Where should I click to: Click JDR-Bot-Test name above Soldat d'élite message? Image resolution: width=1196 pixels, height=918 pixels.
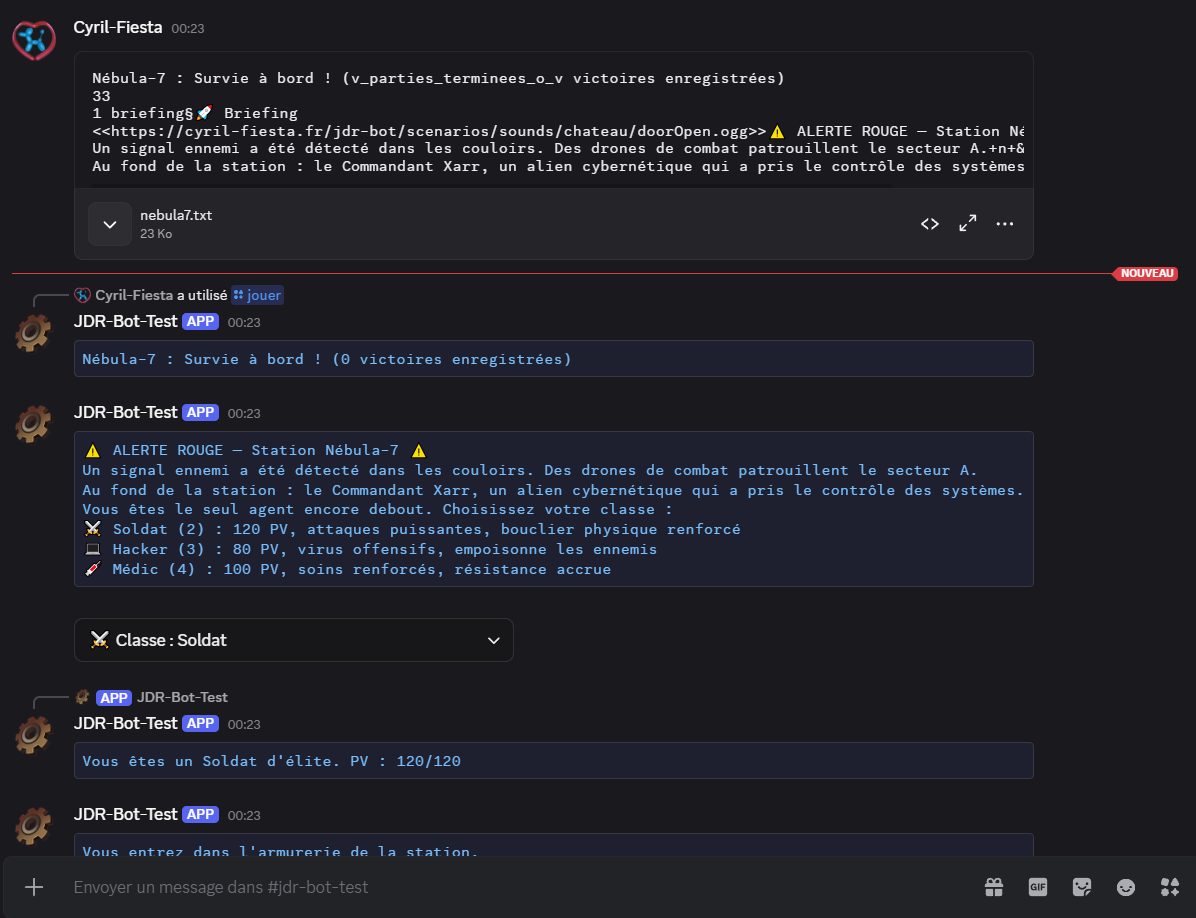click(125, 723)
